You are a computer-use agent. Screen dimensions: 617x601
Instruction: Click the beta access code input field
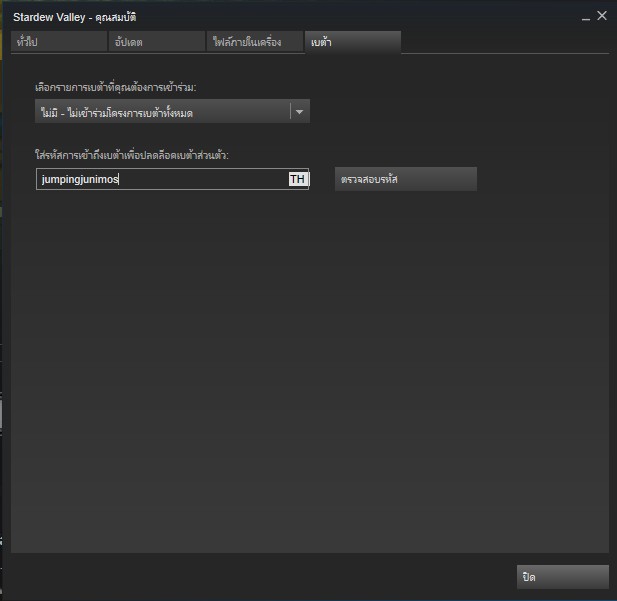(172, 179)
